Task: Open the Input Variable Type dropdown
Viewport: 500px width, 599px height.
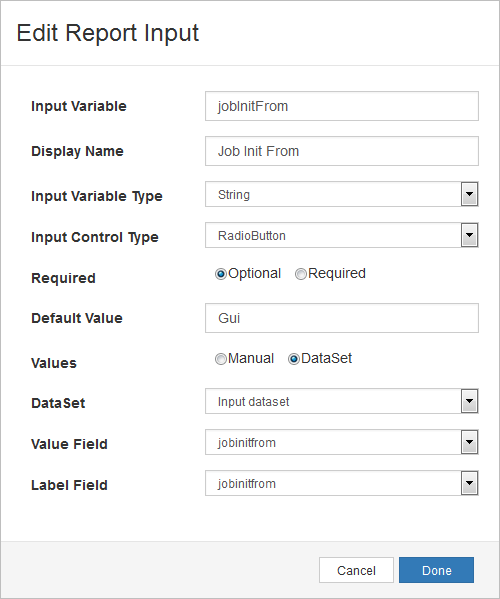Action: coord(341,194)
